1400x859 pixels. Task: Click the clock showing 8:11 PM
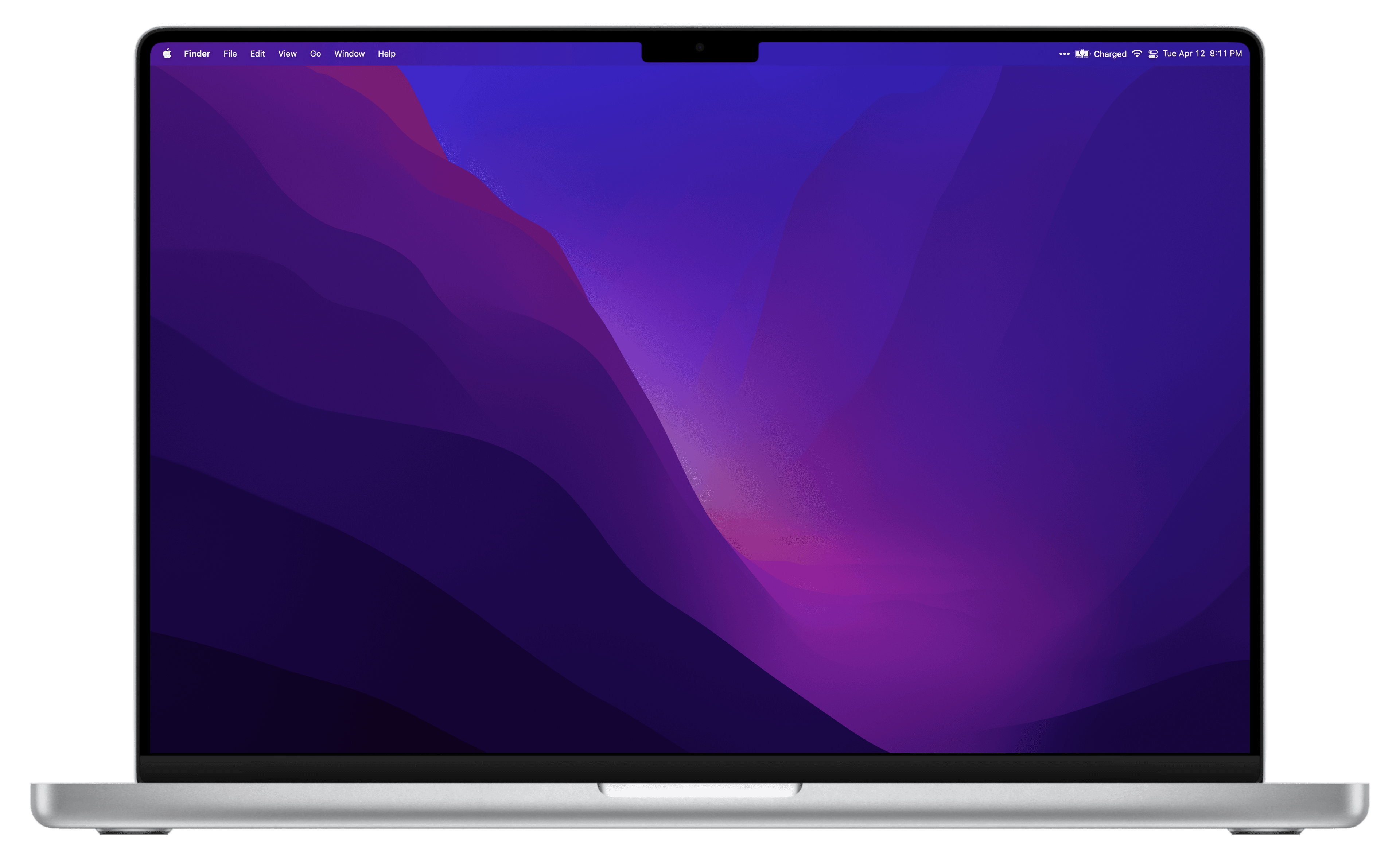(1226, 53)
